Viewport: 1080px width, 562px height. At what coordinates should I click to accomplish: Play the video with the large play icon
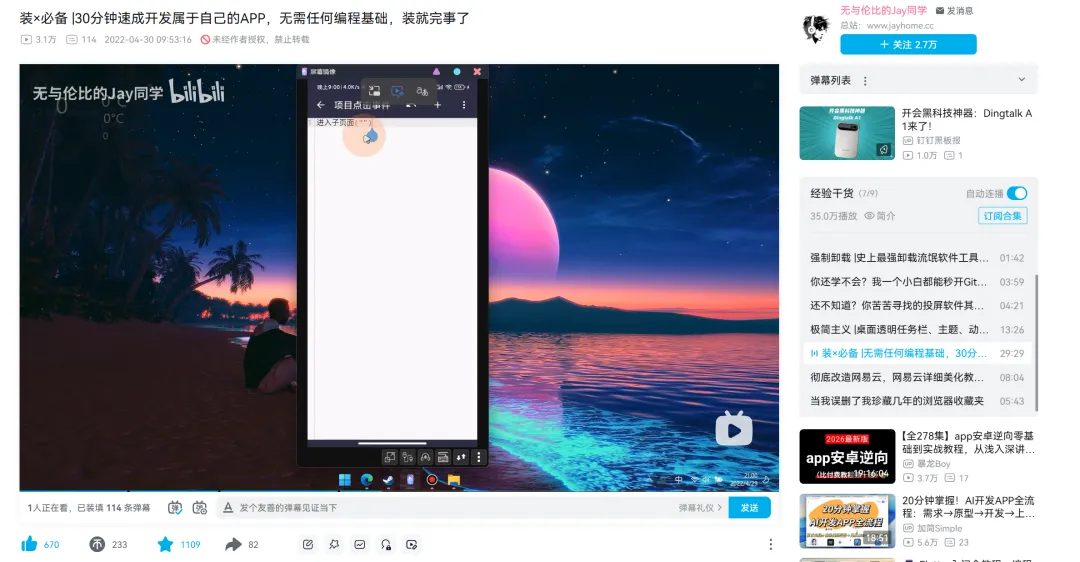tap(734, 429)
